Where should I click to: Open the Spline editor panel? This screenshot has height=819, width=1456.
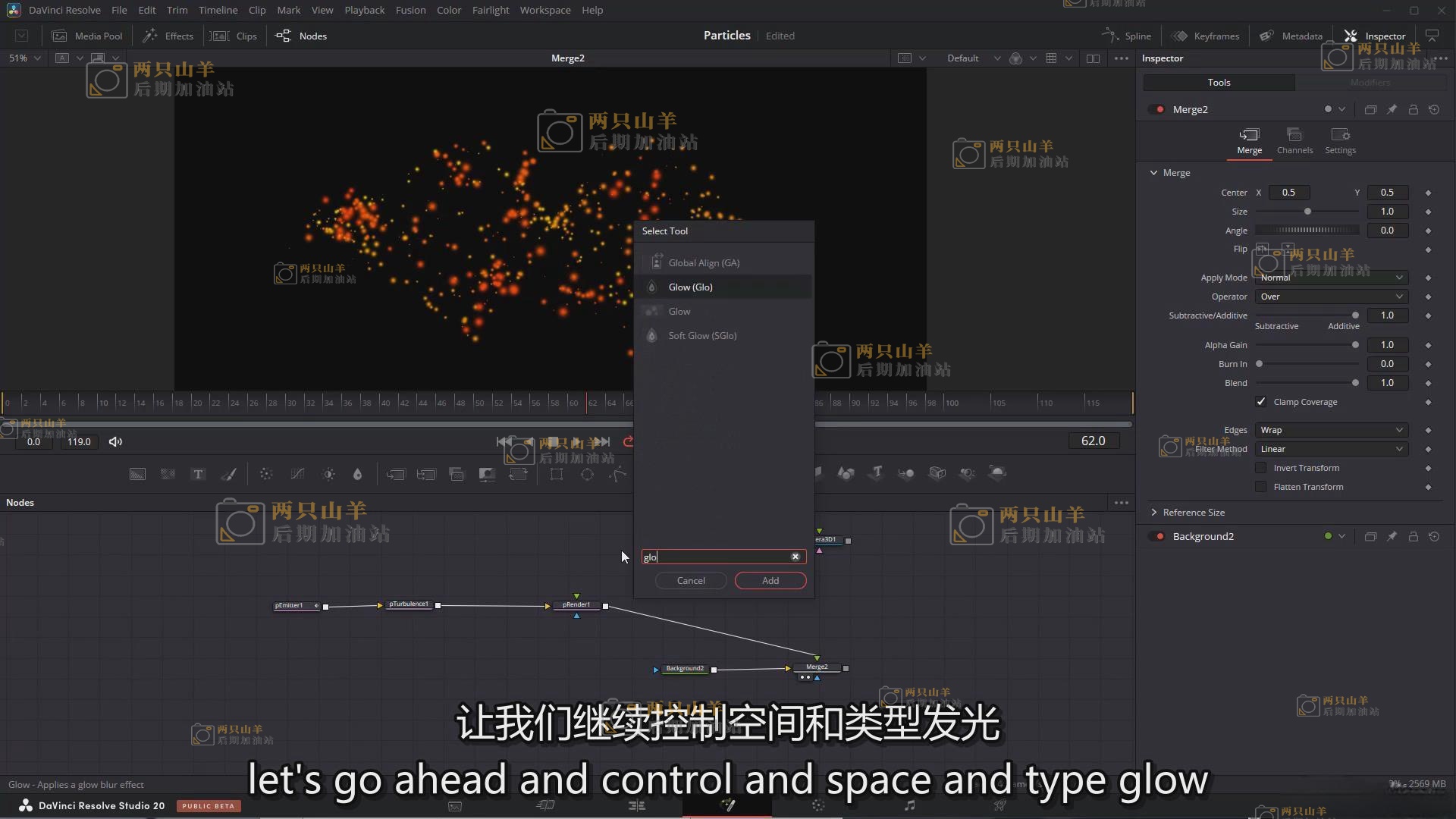coord(1127,36)
